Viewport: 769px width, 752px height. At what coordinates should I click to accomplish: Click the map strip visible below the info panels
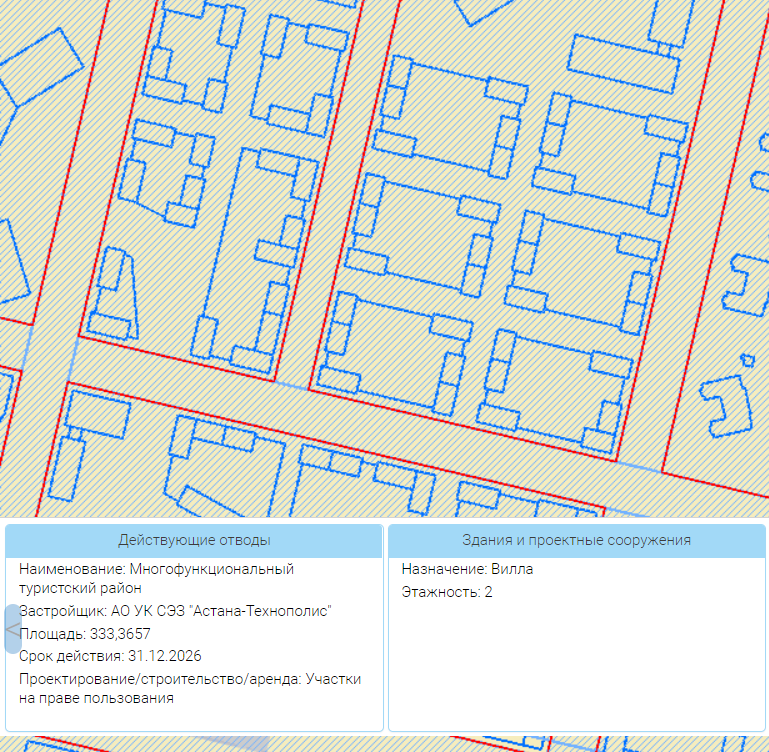pos(400,743)
